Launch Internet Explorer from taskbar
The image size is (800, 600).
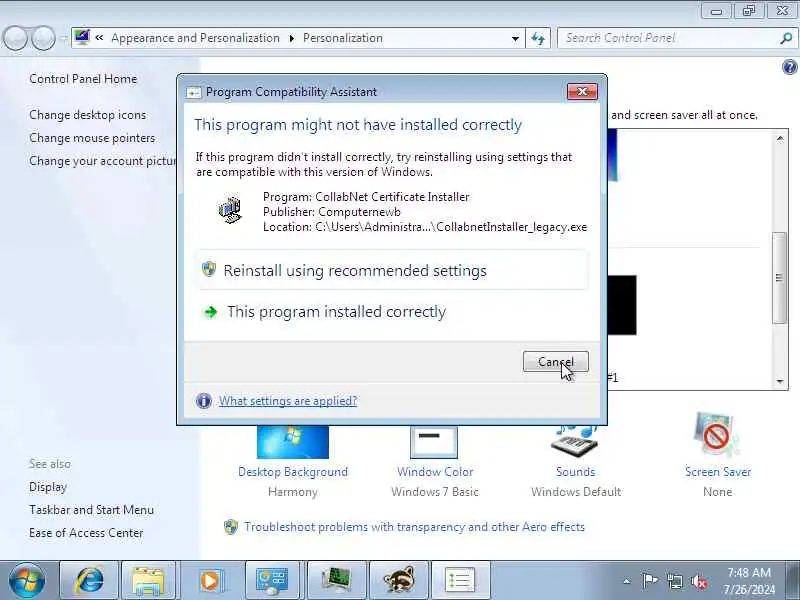coord(90,580)
